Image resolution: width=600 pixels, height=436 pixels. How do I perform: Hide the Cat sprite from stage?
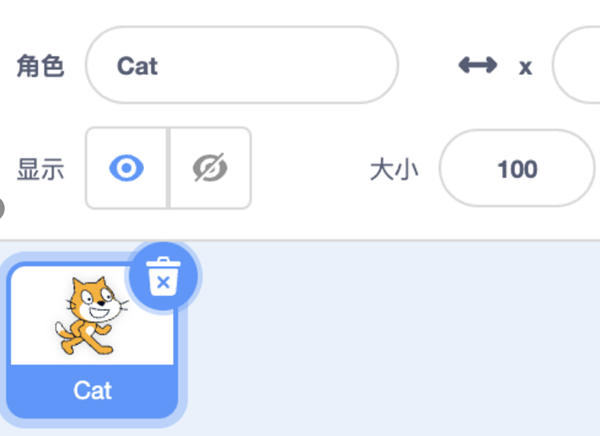pos(210,169)
